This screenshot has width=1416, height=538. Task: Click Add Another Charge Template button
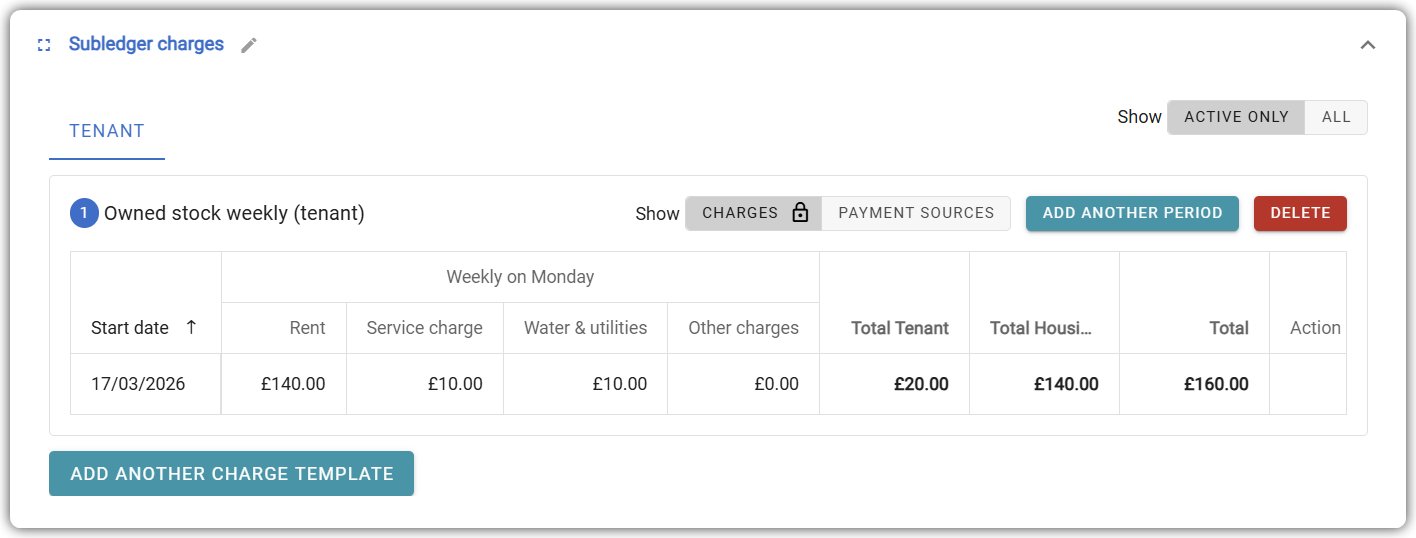[232, 474]
